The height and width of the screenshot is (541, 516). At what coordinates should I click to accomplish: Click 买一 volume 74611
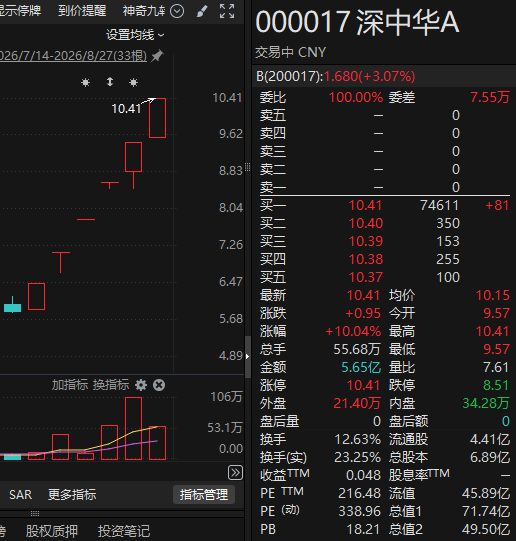pyautogui.click(x=439, y=206)
